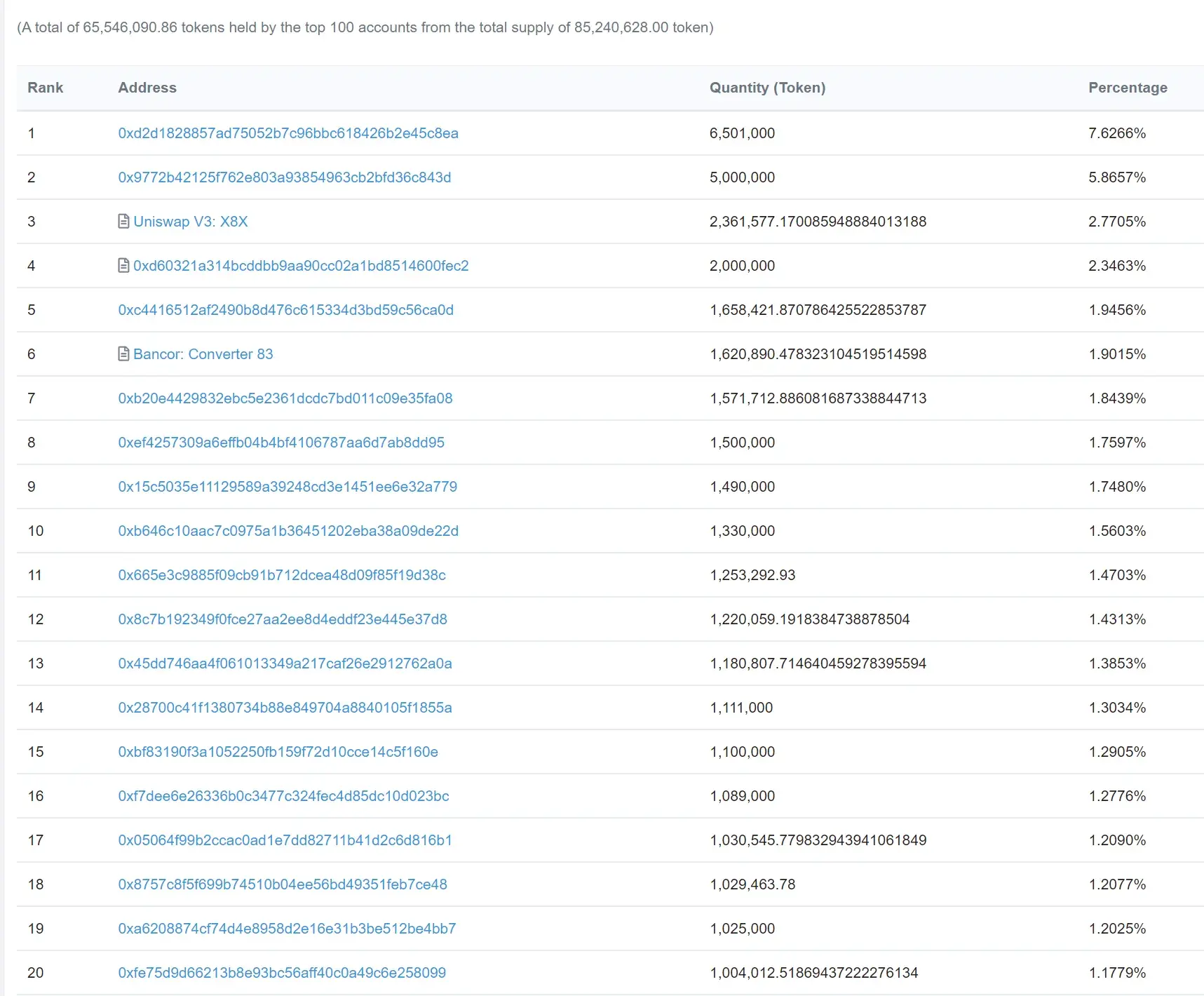Viewport: 1204px width, 996px height.
Task: Open address 0x15c5035e11129589a39248cd3e1451ee6e32a779
Action: click(x=288, y=487)
